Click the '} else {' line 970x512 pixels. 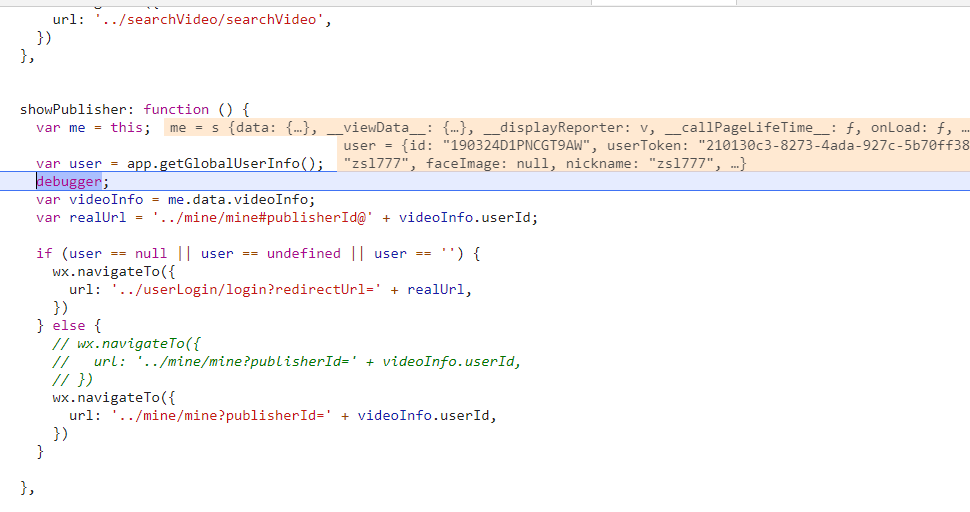[x=69, y=325]
